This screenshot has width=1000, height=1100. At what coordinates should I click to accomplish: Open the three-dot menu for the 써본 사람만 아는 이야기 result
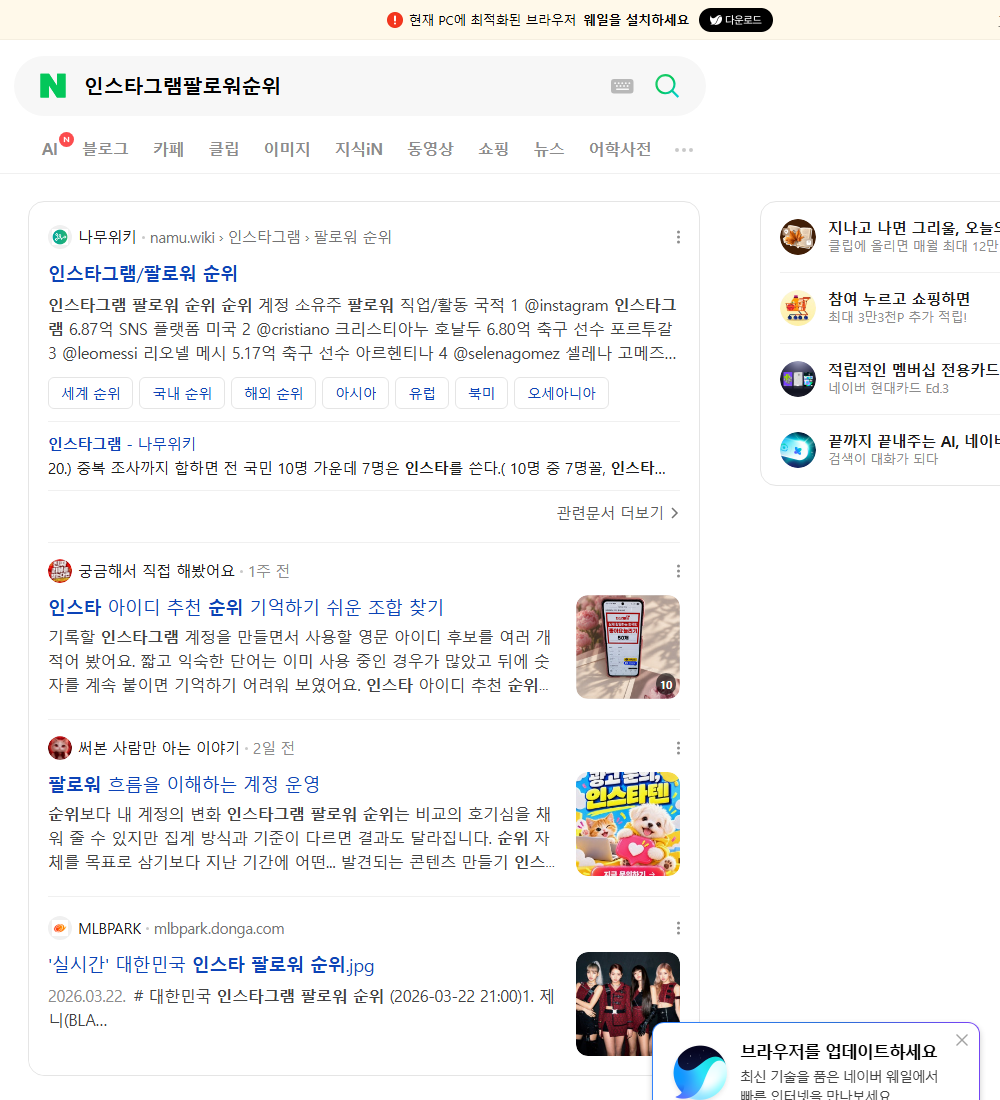coord(678,748)
